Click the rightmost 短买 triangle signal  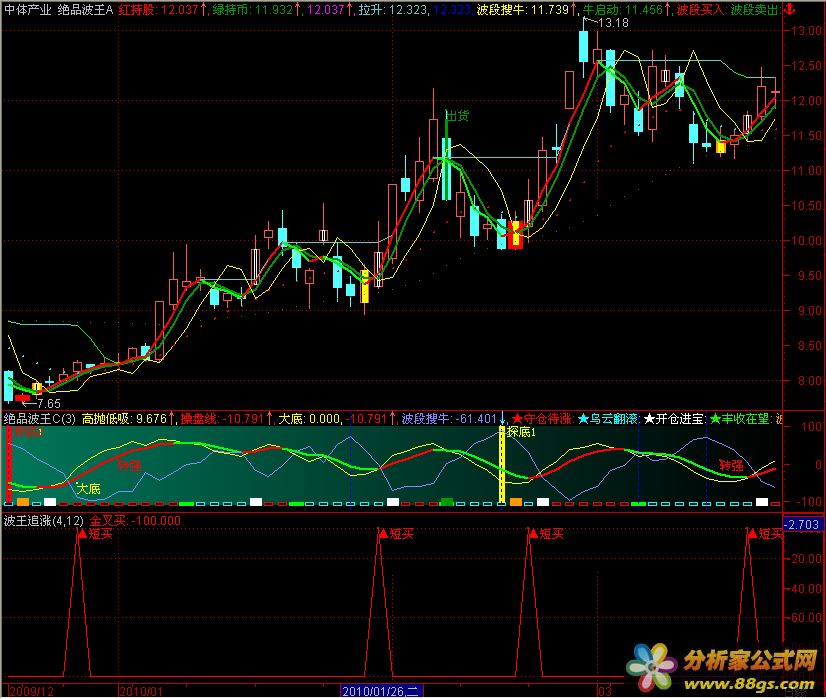pos(750,534)
